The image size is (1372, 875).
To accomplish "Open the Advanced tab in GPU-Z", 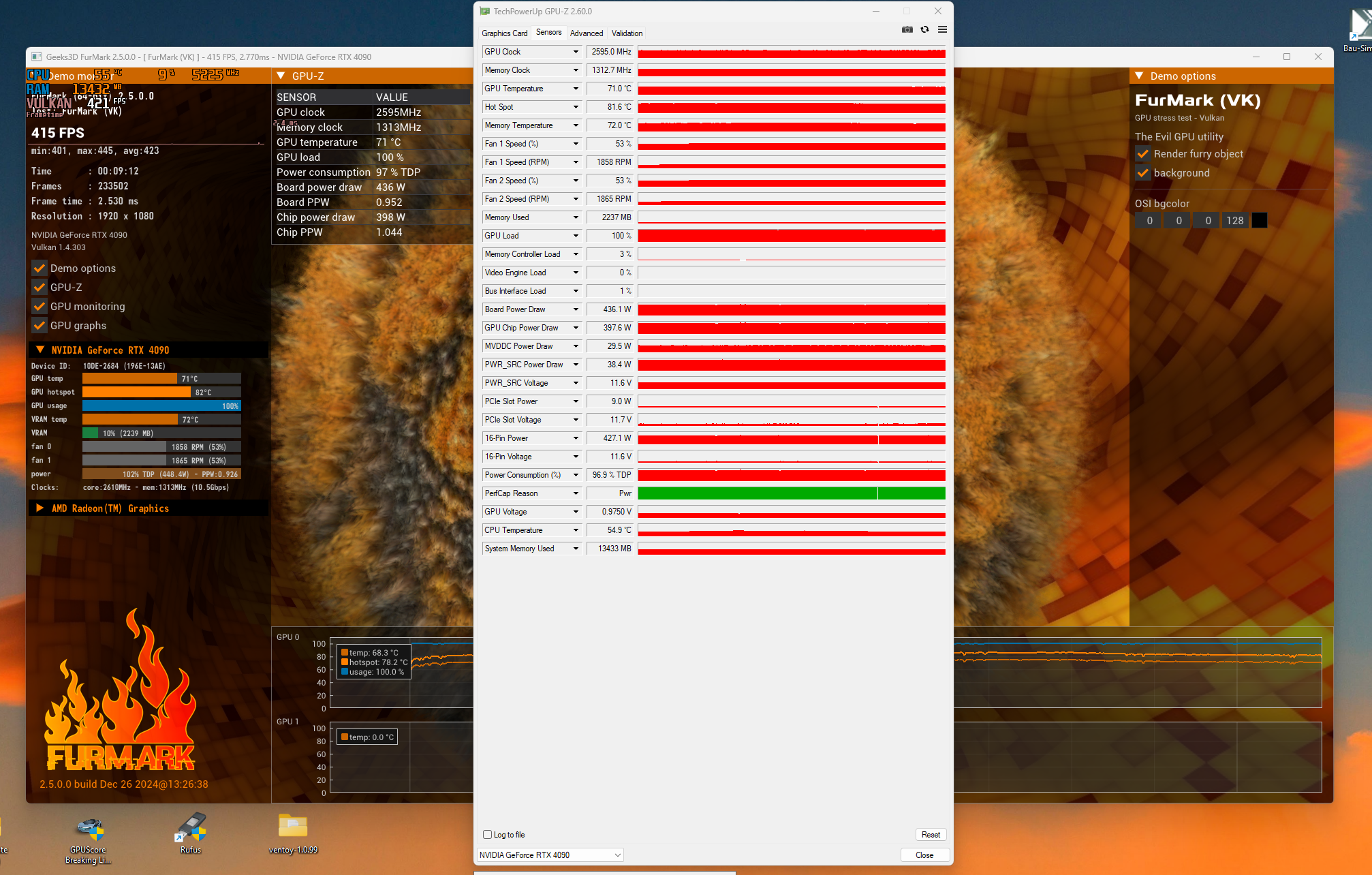I will (586, 33).
